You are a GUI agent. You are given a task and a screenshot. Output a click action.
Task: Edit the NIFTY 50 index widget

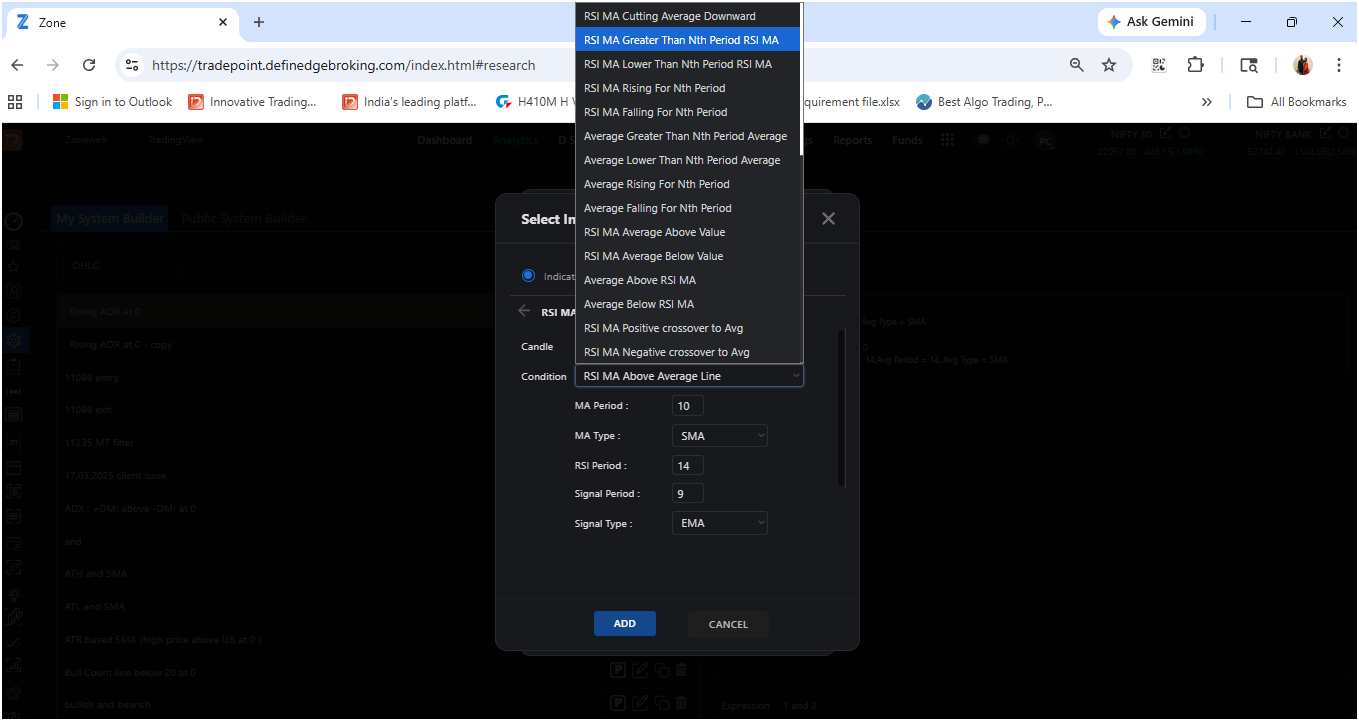click(x=1166, y=133)
